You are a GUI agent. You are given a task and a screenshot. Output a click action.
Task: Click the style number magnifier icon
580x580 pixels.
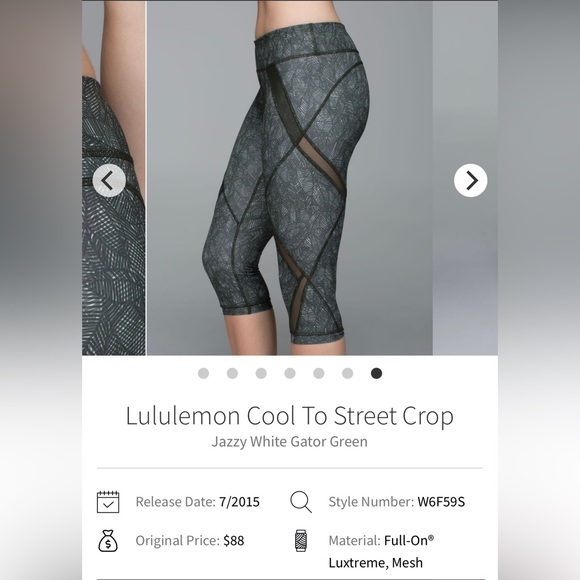[x=301, y=502]
